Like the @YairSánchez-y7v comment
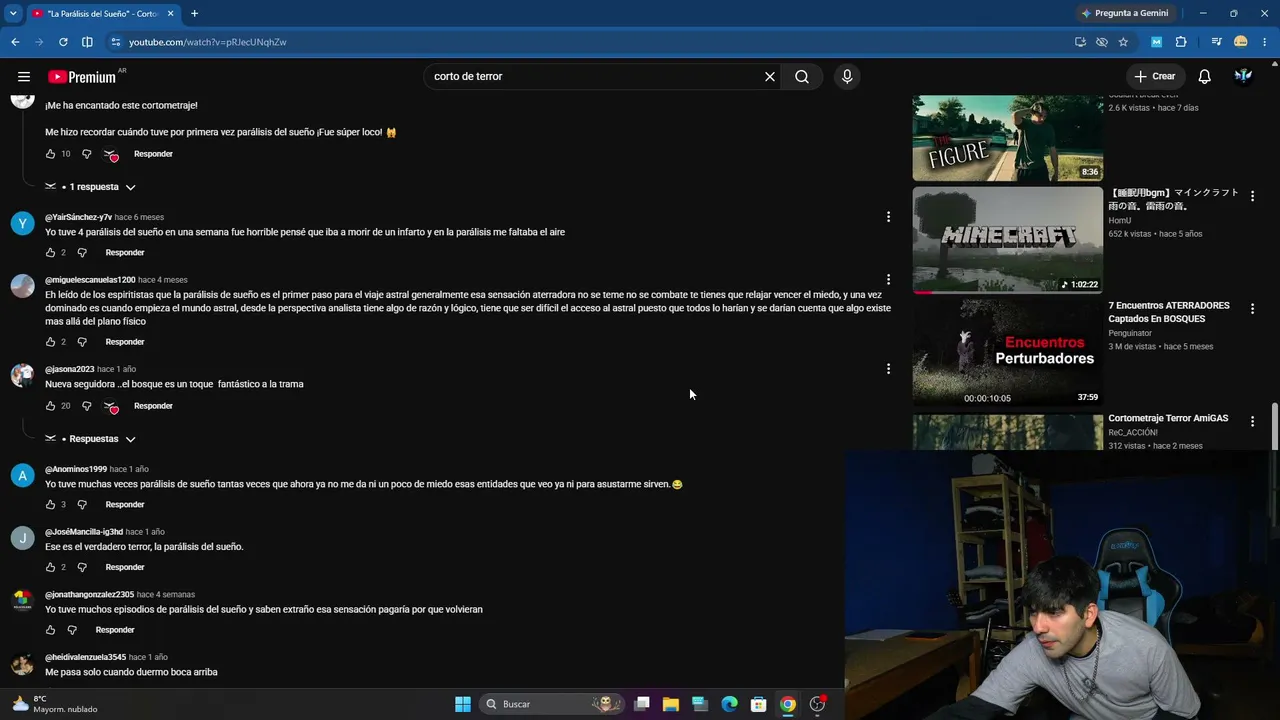The image size is (1280, 720). tap(50, 253)
